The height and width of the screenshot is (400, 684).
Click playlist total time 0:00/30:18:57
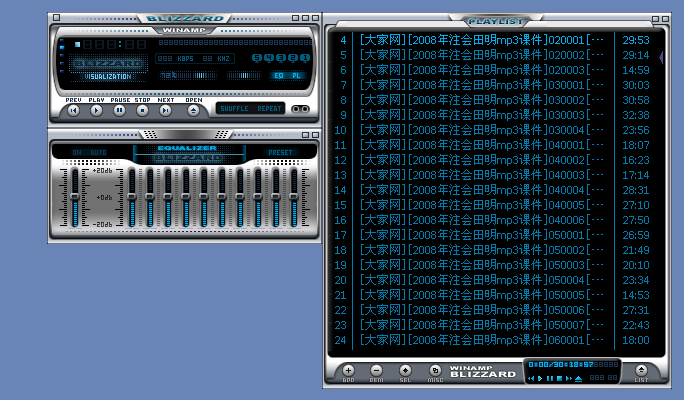tap(561, 364)
